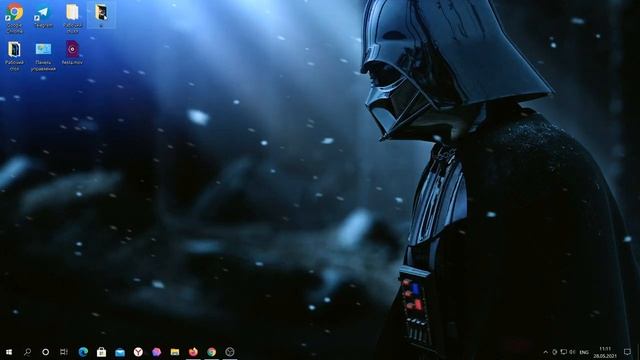This screenshot has width=640, height=360.
Task: Open the Telegram desktop shortcut
Action: click(43, 17)
